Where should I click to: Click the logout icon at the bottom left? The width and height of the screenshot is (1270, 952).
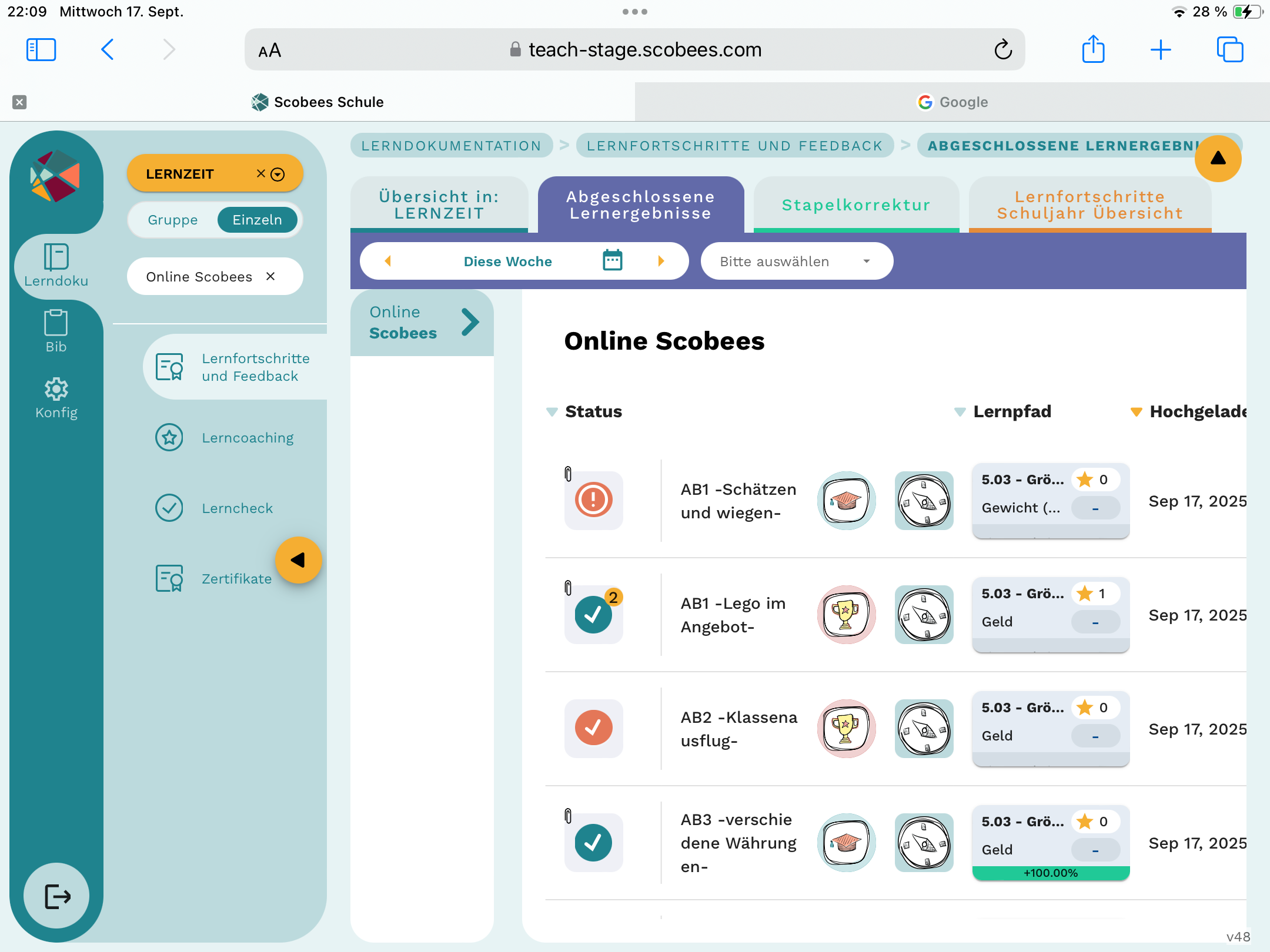[57, 896]
